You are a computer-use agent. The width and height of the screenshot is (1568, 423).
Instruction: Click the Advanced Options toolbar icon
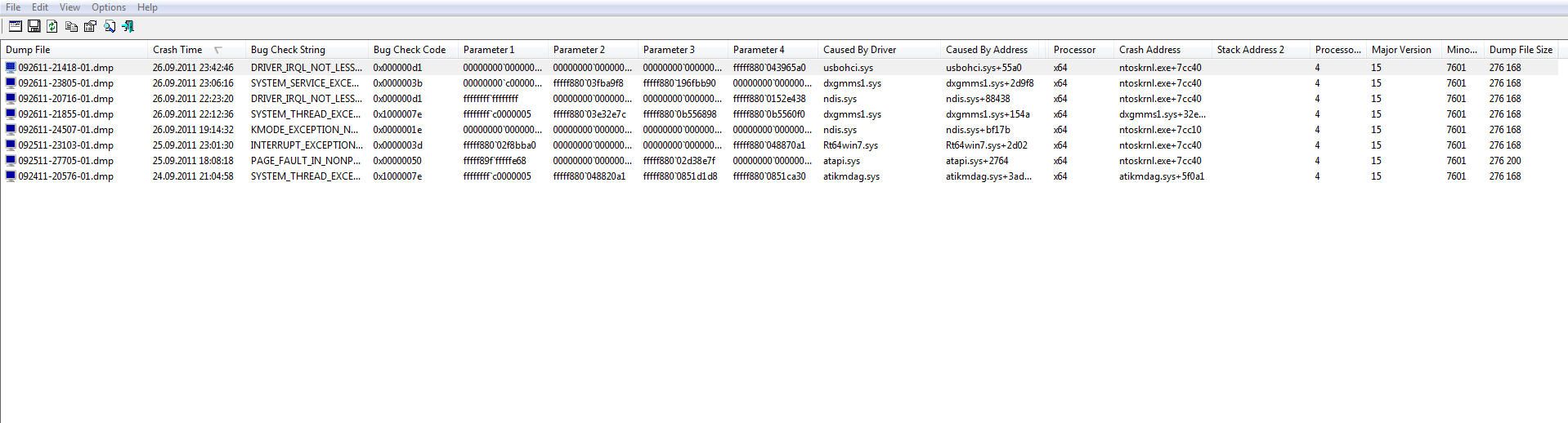pos(16,26)
